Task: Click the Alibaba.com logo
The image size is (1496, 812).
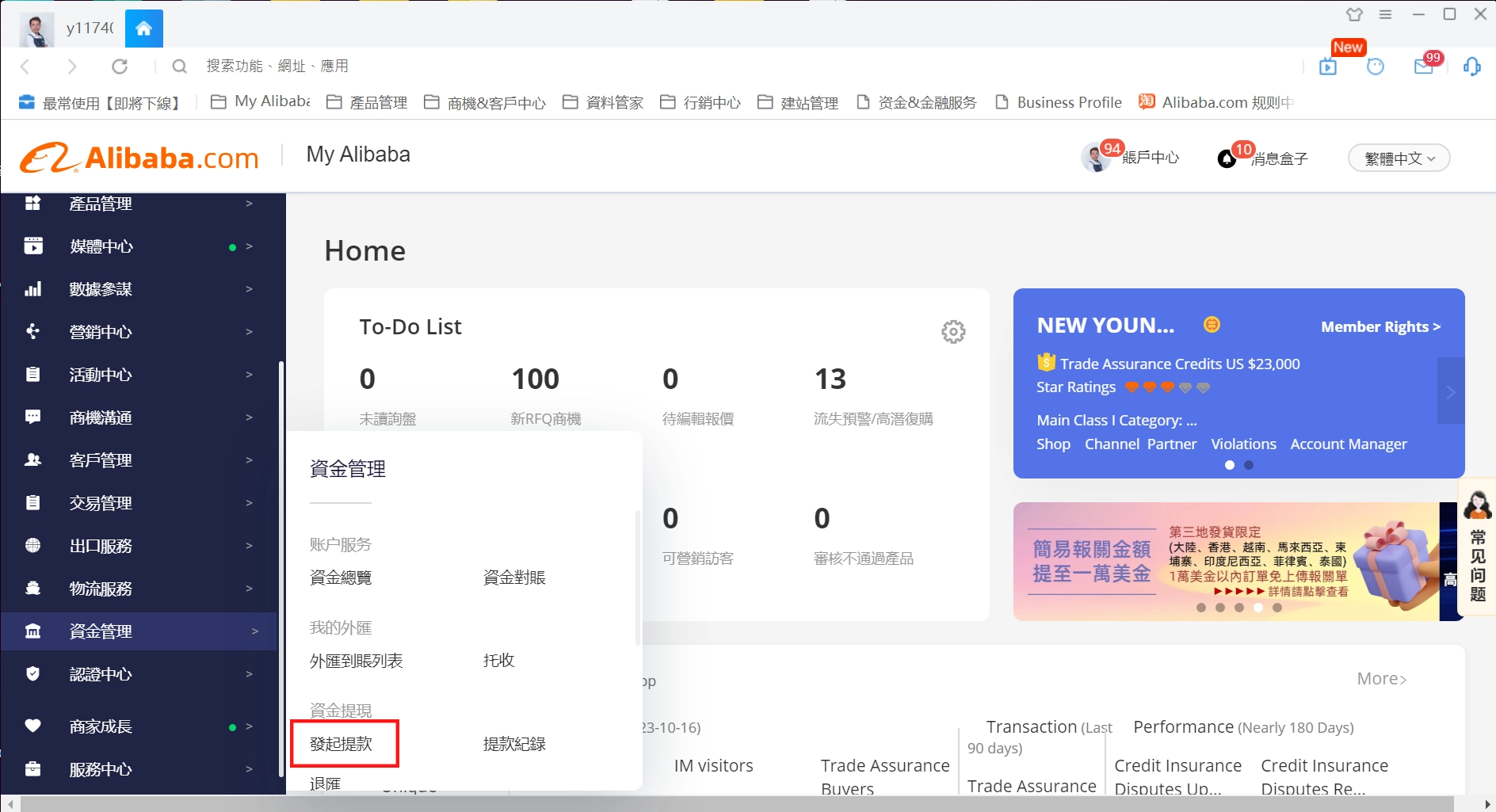Action: (x=139, y=158)
